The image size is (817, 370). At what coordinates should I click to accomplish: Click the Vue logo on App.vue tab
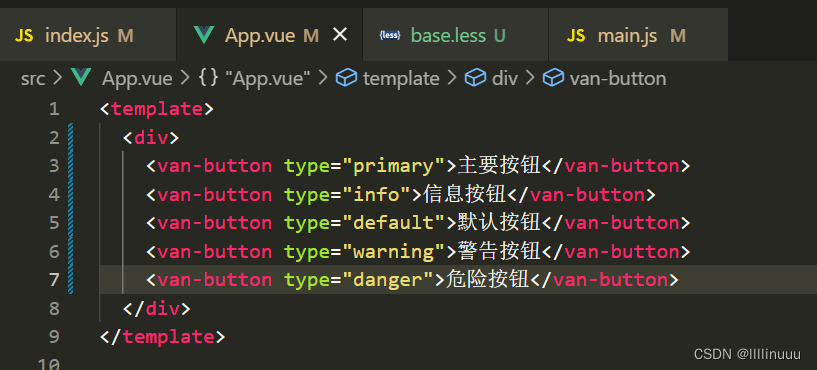[204, 35]
